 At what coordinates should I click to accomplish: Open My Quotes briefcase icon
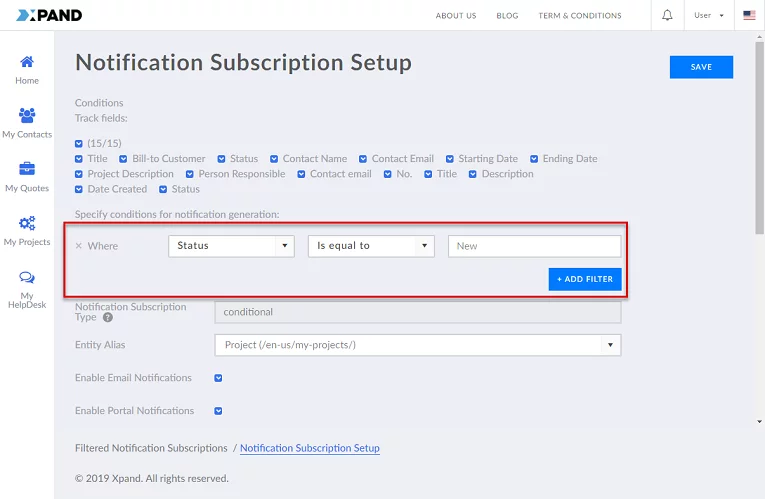(27, 169)
